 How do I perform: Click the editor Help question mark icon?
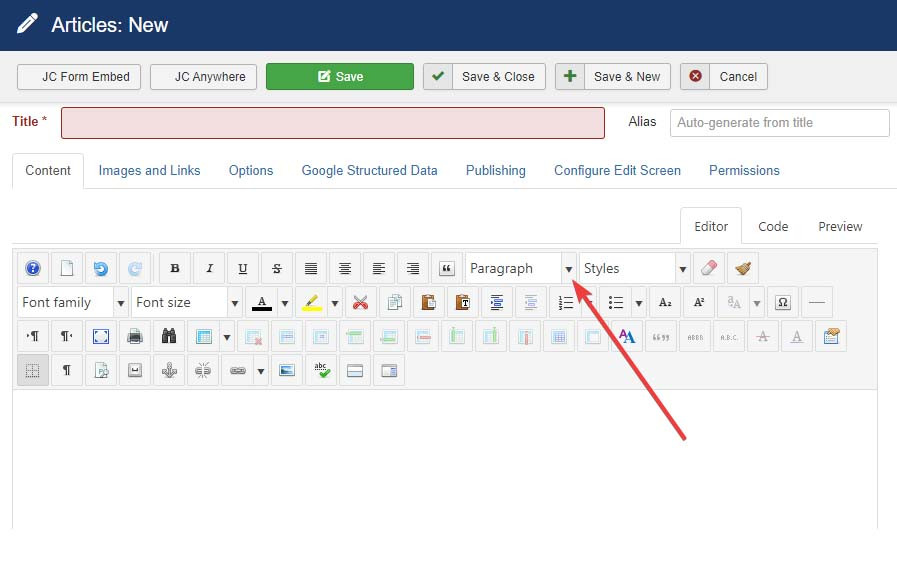coord(33,268)
